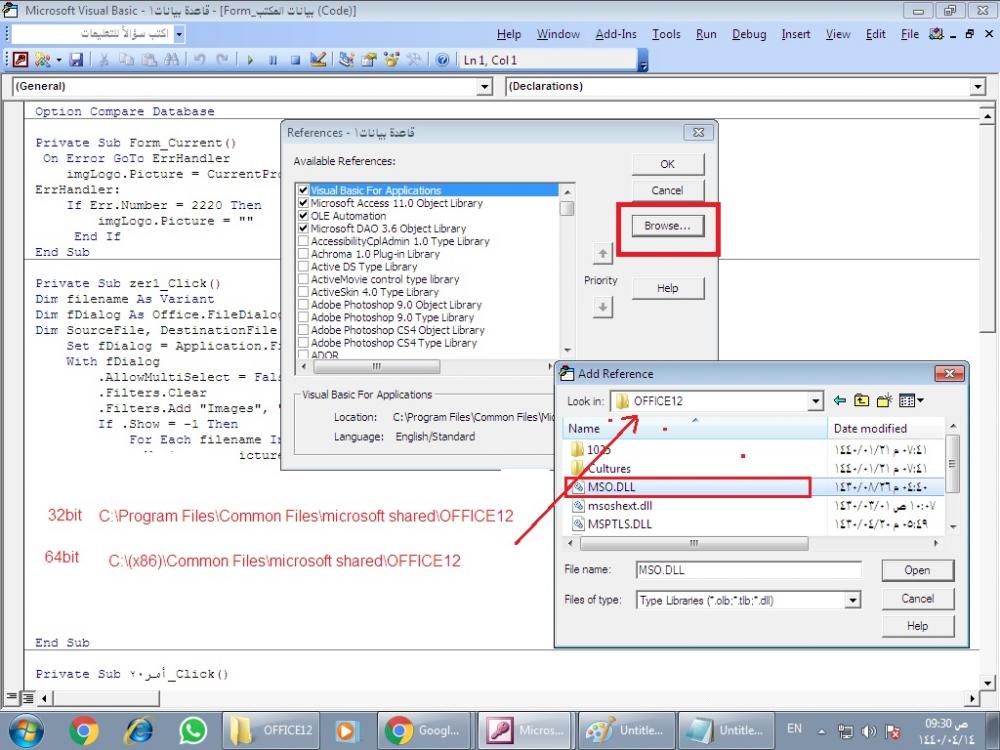Check Adobe Photoshop 9.0 Object Library
Screen dimensions: 1000x750
pyautogui.click(x=304, y=305)
